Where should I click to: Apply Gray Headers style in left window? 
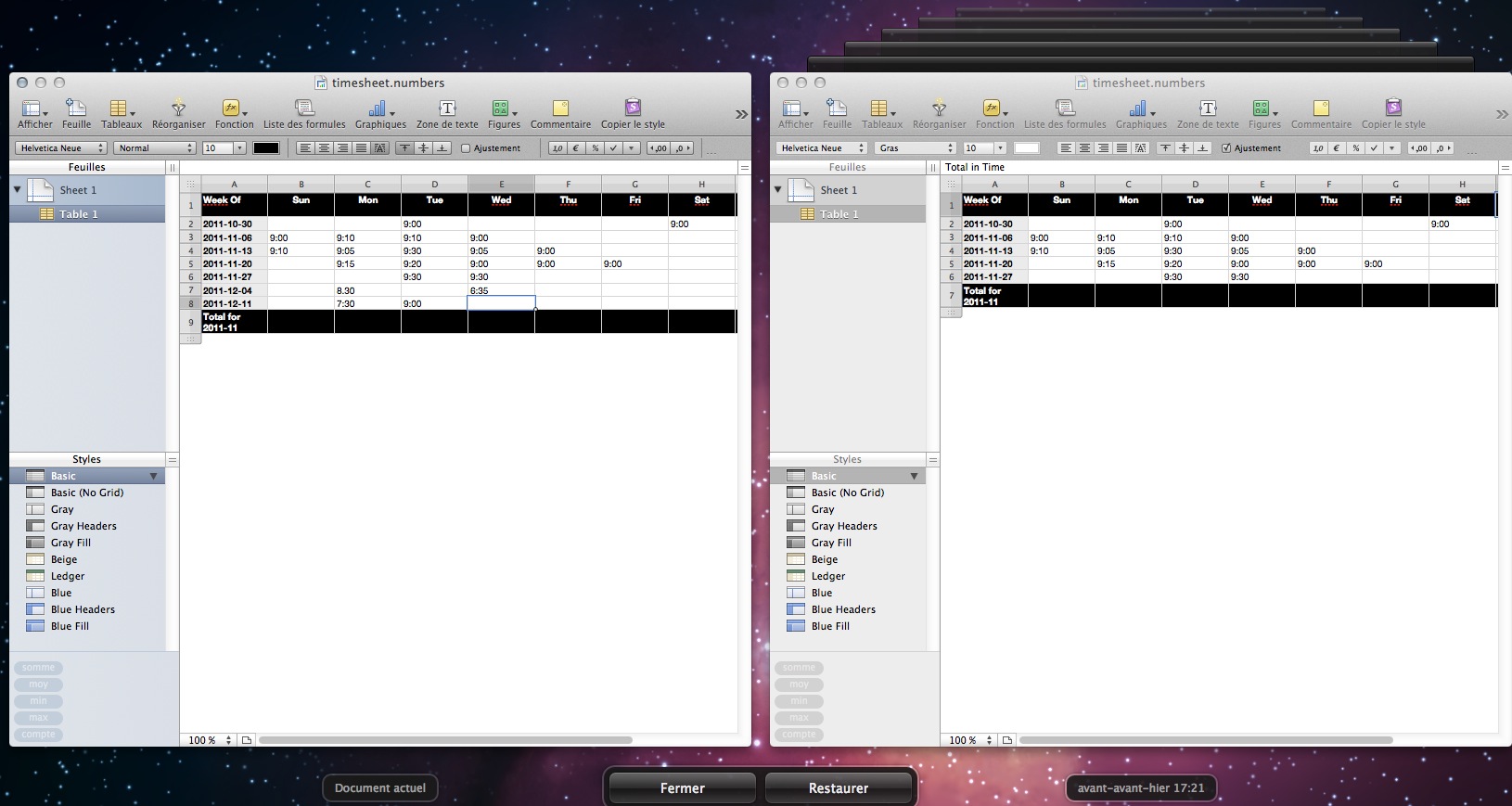click(87, 526)
